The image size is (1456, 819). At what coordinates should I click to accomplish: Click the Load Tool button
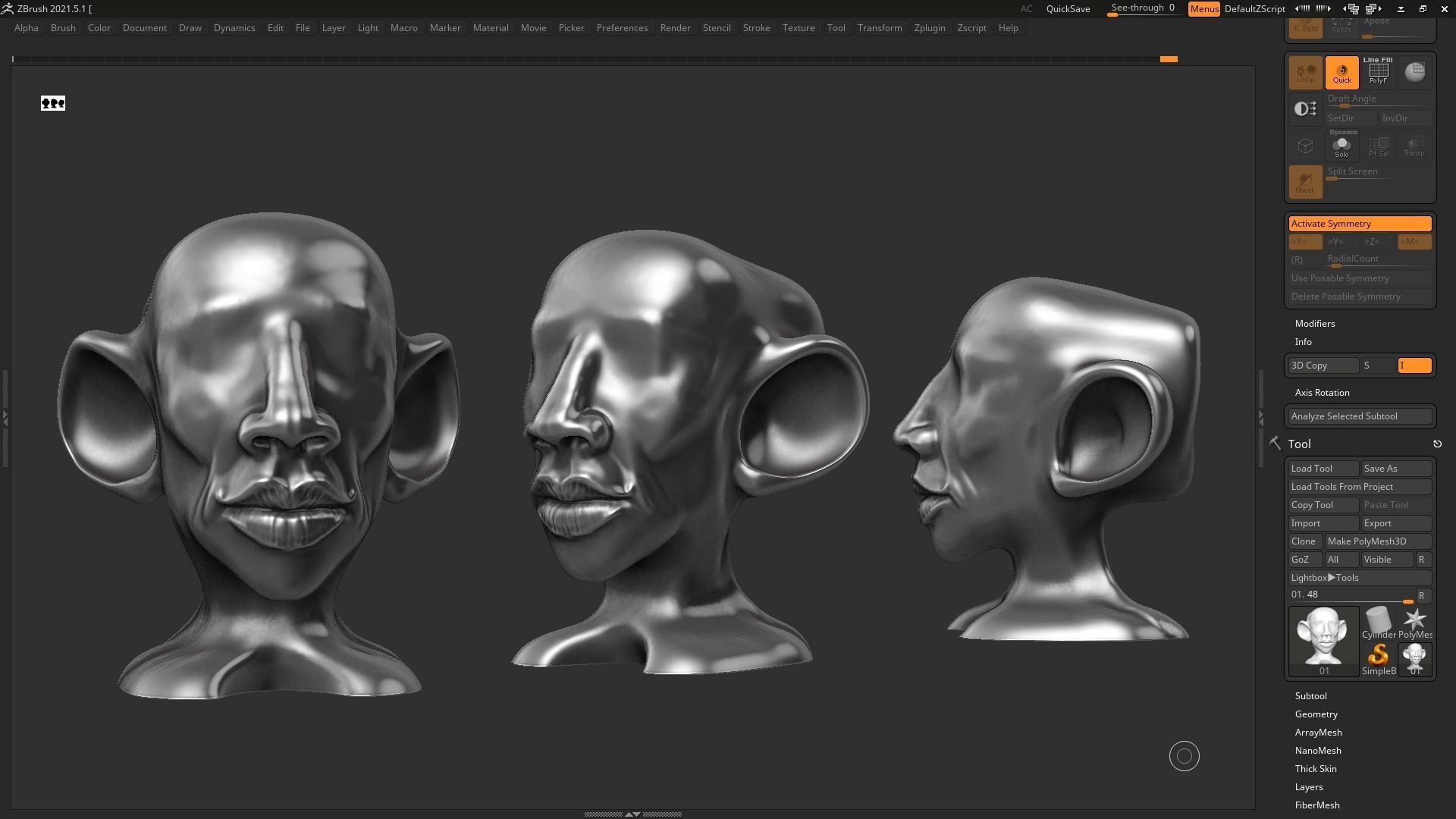1323,469
